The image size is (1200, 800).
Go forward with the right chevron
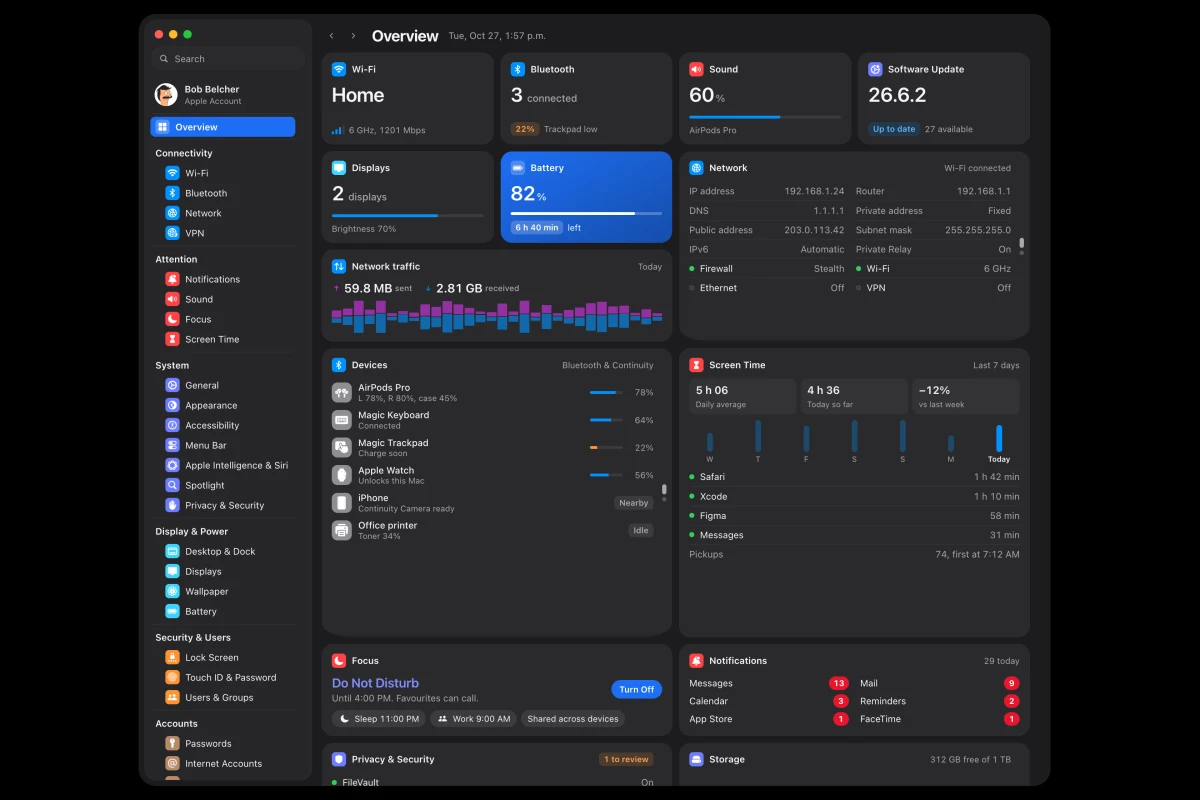(x=353, y=36)
